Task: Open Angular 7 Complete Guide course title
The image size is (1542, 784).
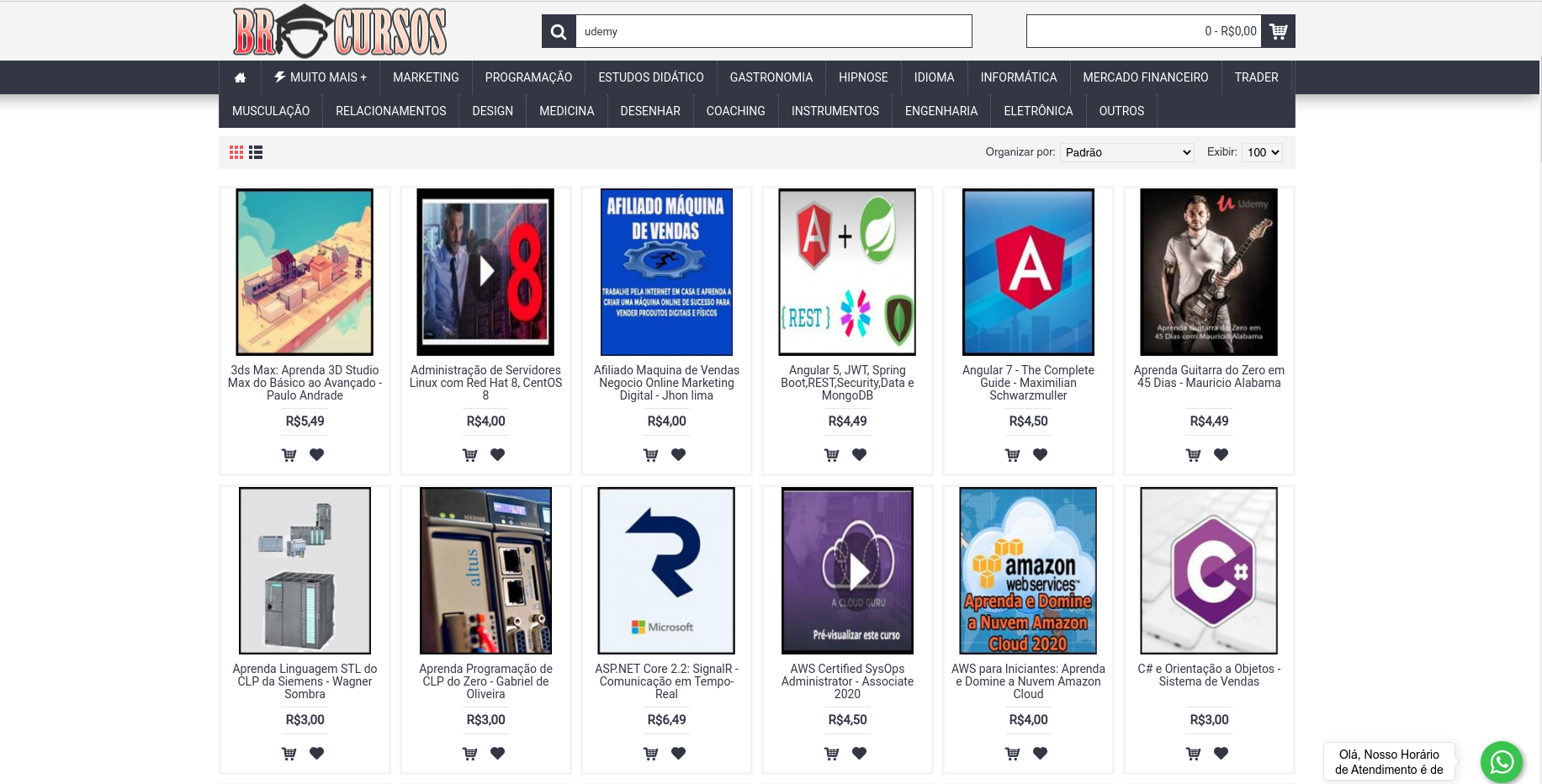Action: (x=1028, y=383)
